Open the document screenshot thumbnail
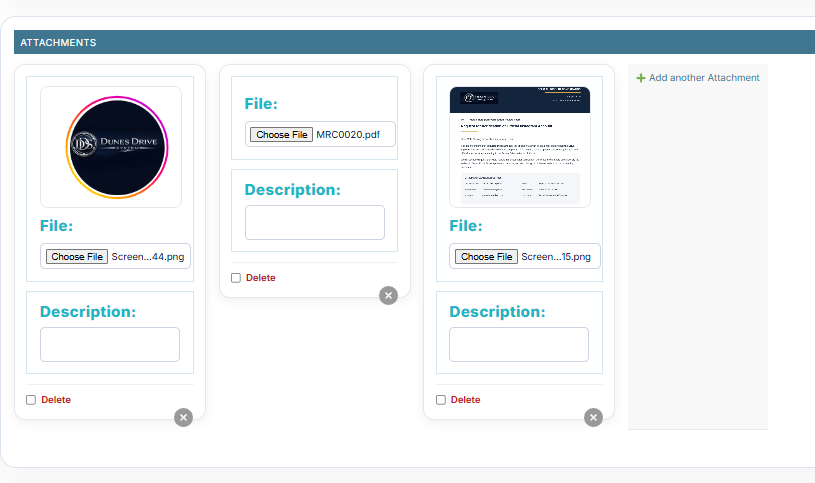 pyautogui.click(x=520, y=147)
